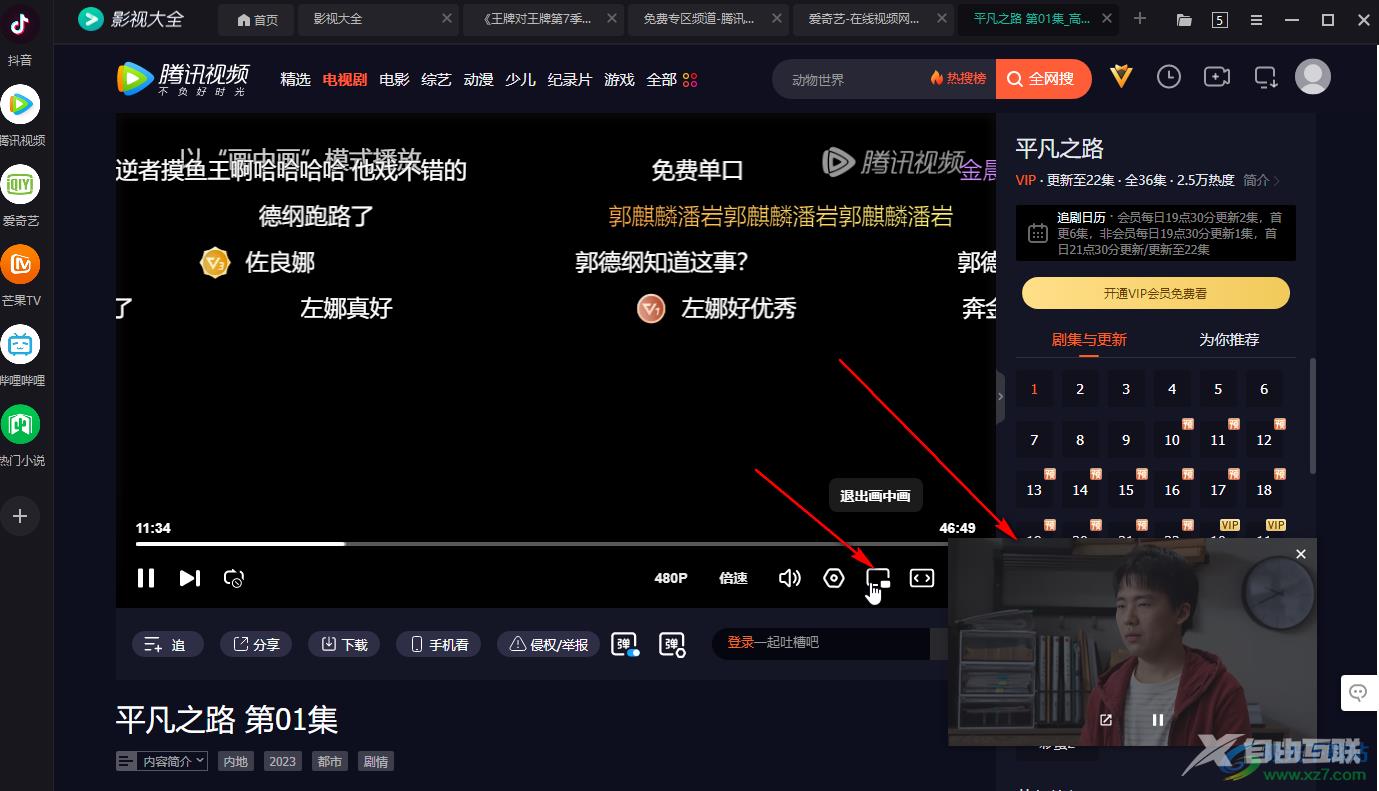Mute the video volume speaker icon
The width and height of the screenshot is (1379, 791).
click(789, 578)
